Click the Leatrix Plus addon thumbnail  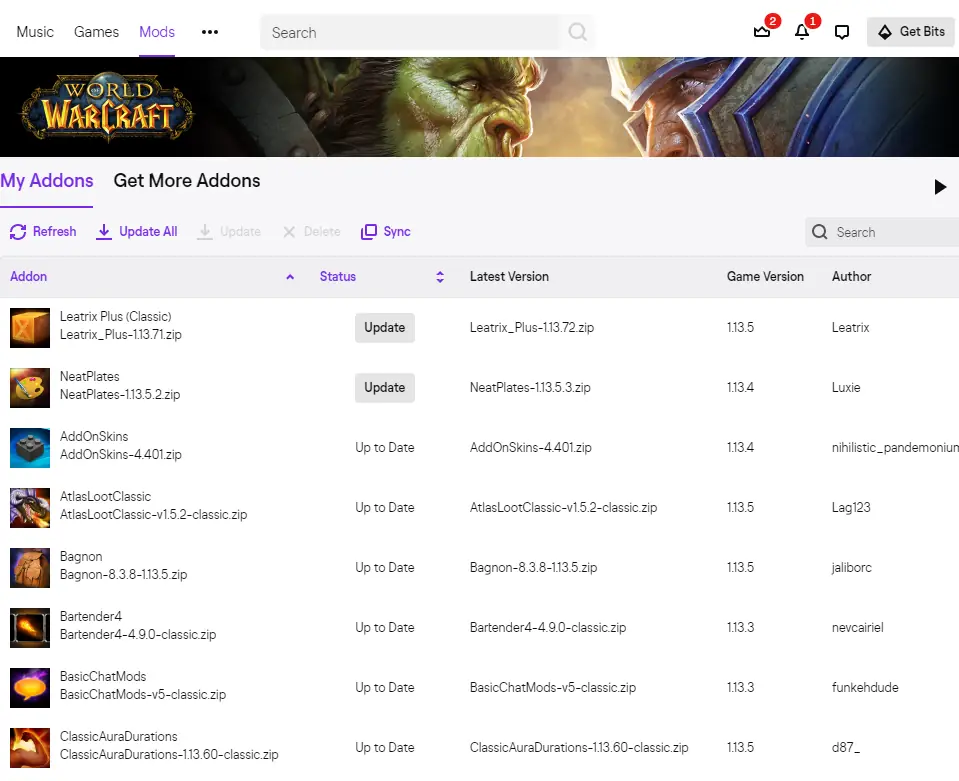click(x=29, y=327)
